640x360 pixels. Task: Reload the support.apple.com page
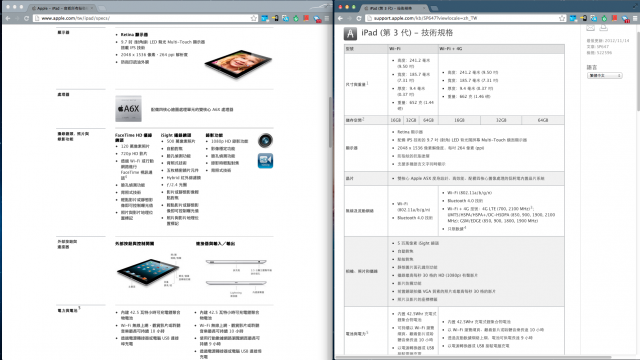(359, 18)
